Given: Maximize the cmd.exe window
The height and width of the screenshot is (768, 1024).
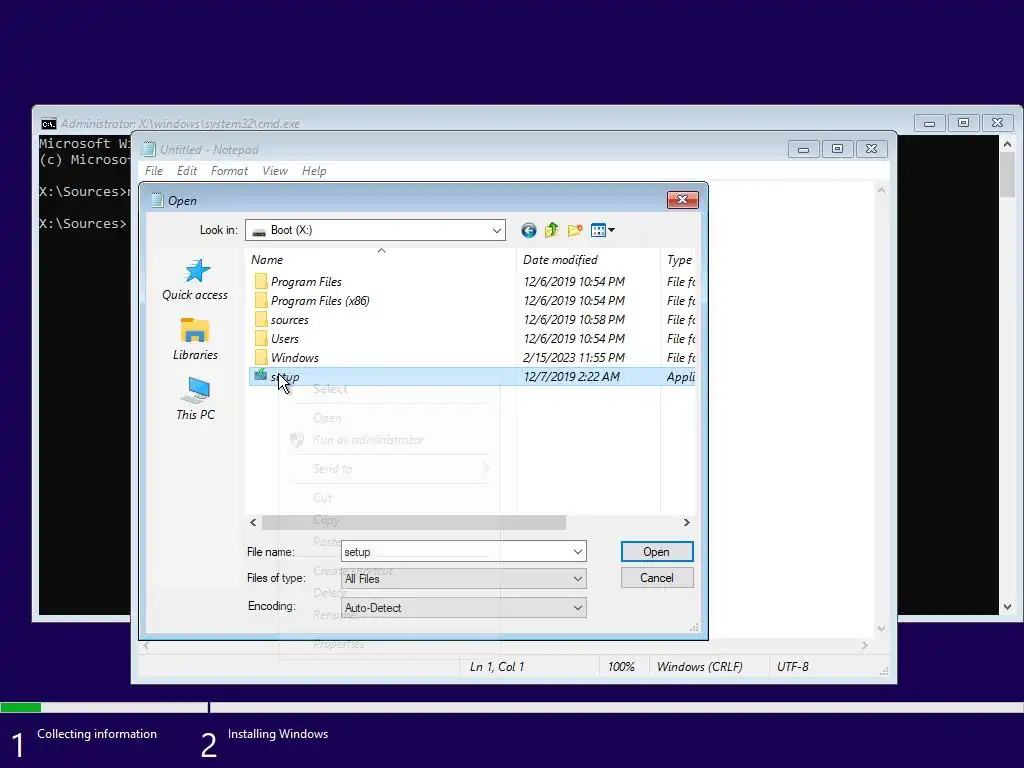Looking at the screenshot, I should (x=963, y=123).
